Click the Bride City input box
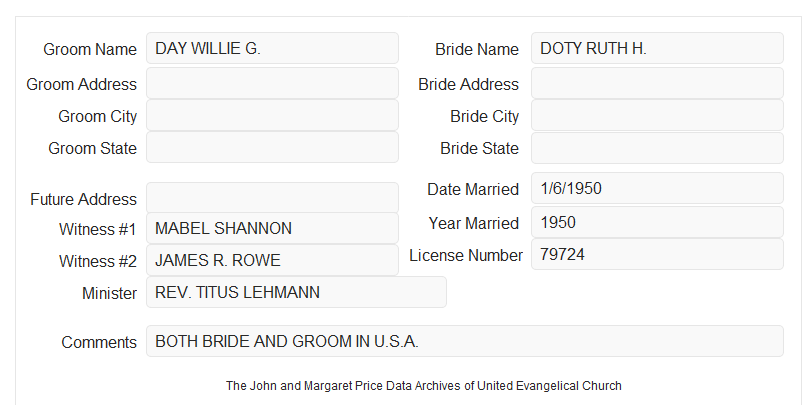The width and height of the screenshot is (805, 405). point(657,115)
